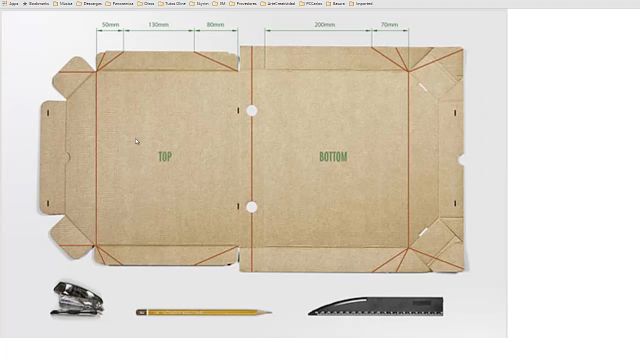
Task: Click the TOP label on the box template
Action: point(165,157)
